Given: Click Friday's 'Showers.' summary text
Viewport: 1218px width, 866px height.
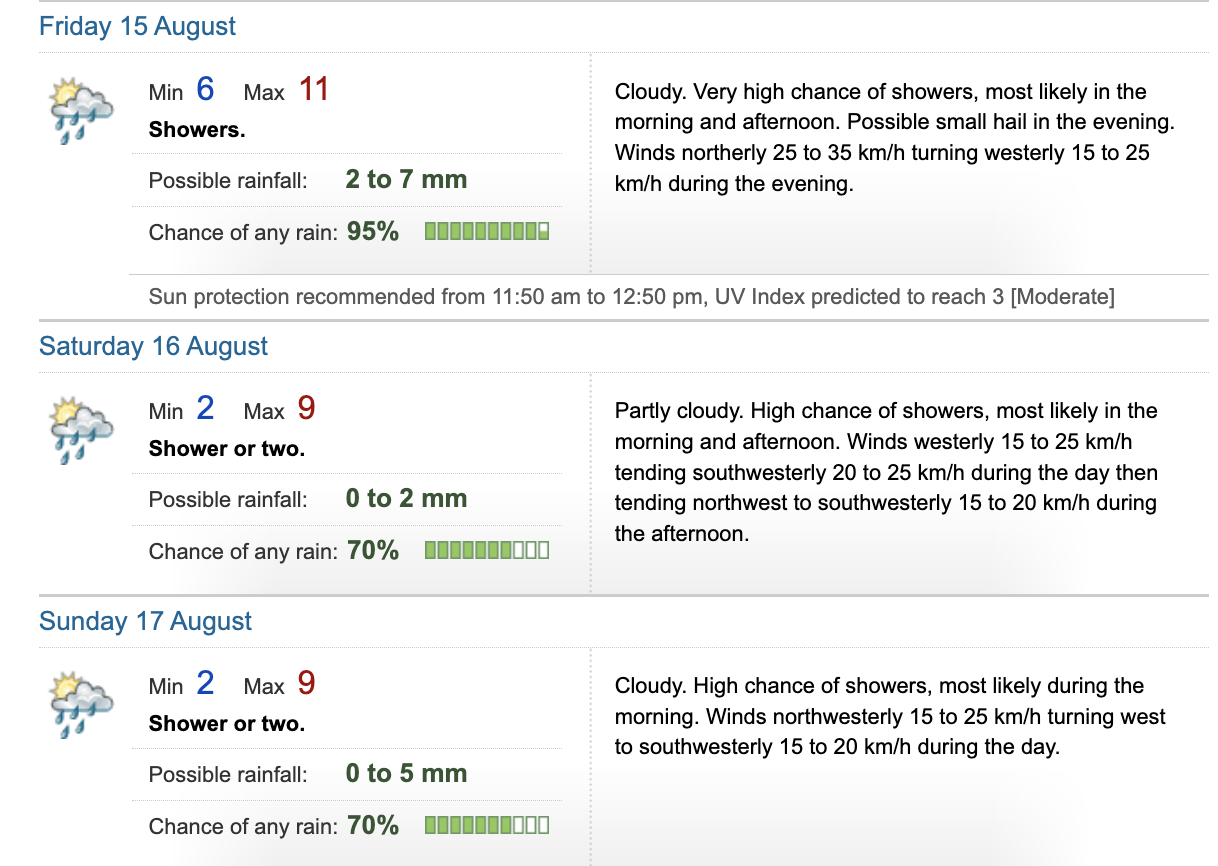Looking at the screenshot, I should (x=197, y=130).
